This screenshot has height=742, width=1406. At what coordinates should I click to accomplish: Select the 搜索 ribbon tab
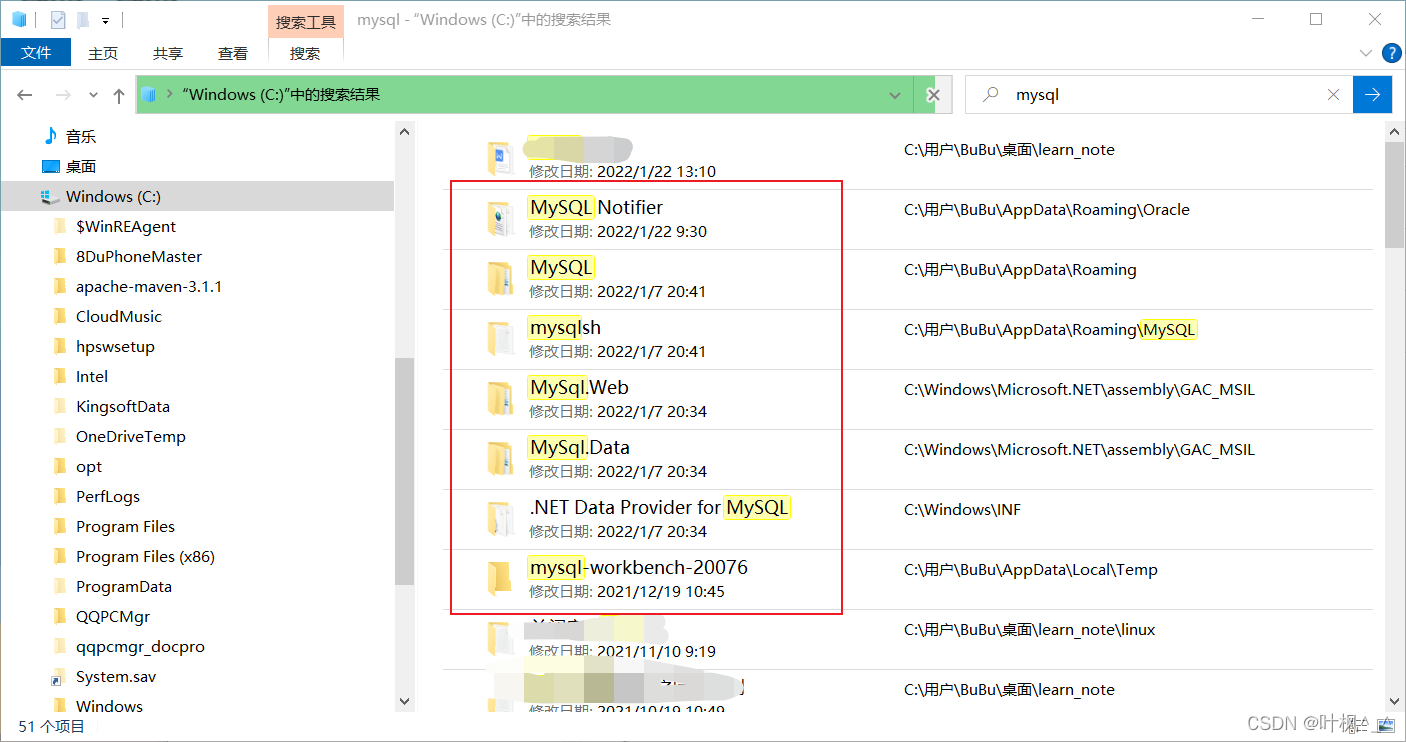tap(305, 53)
